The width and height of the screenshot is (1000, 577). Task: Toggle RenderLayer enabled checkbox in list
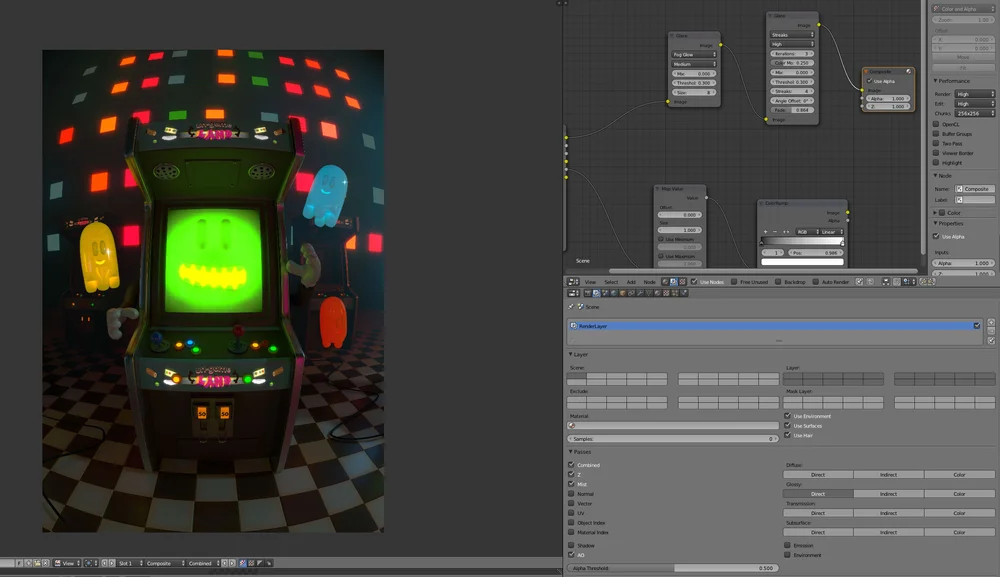pos(976,326)
